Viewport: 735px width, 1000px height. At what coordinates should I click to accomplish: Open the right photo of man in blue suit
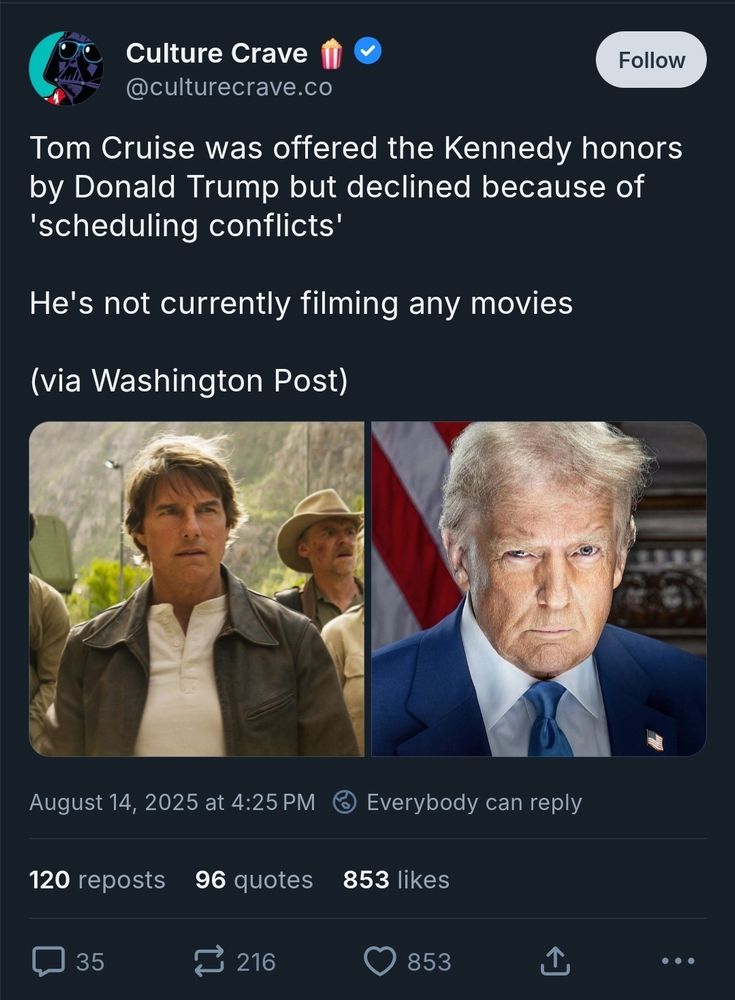(539, 588)
